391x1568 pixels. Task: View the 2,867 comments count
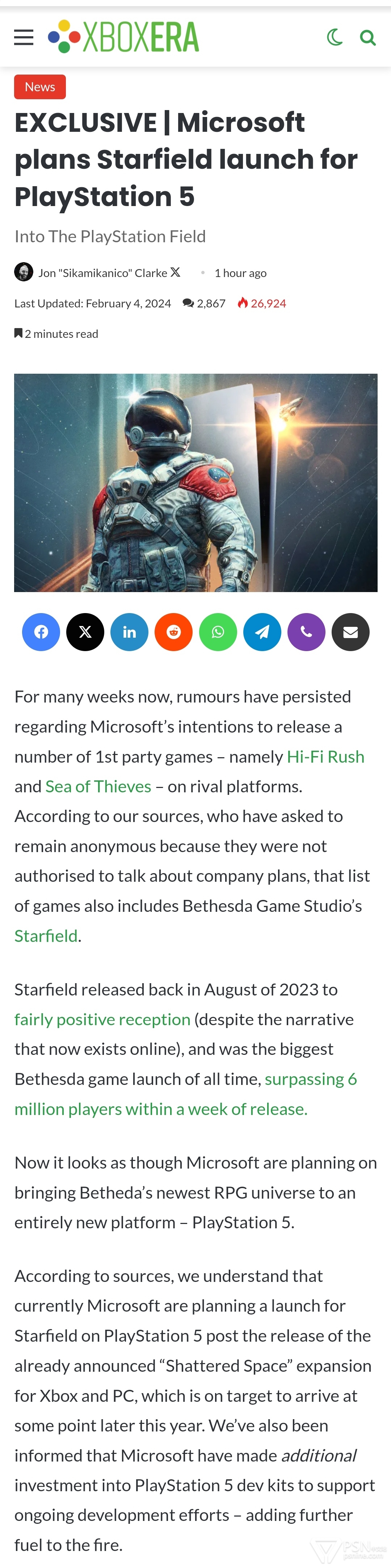pyautogui.click(x=204, y=303)
